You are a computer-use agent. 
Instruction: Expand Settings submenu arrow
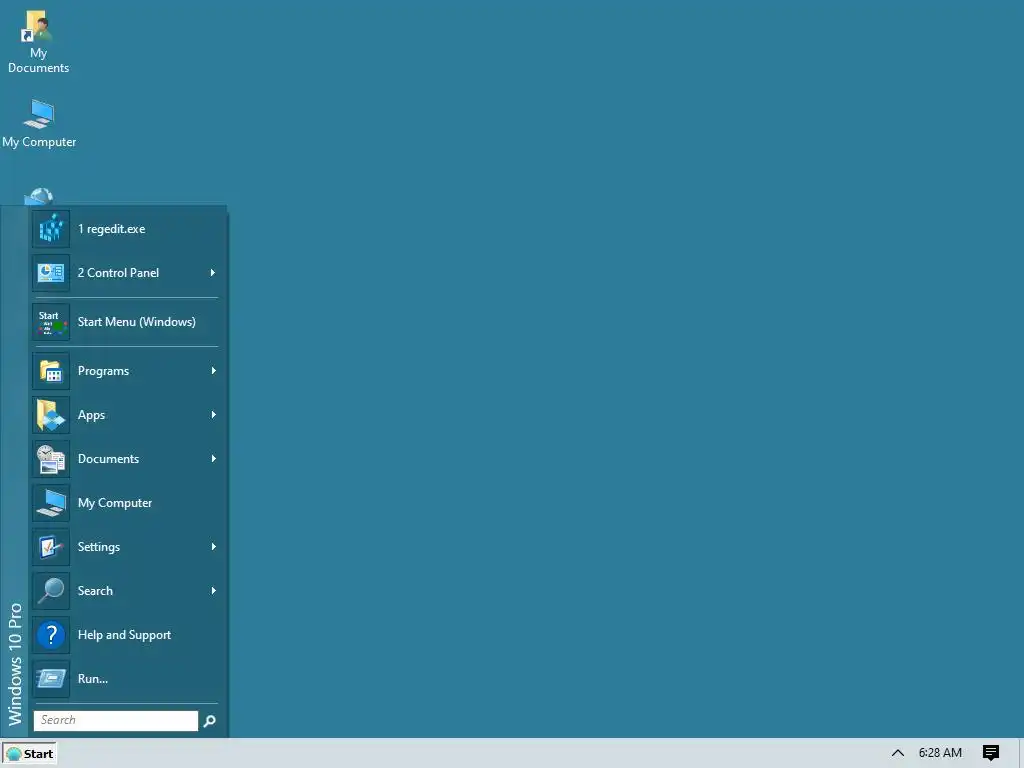click(x=213, y=547)
